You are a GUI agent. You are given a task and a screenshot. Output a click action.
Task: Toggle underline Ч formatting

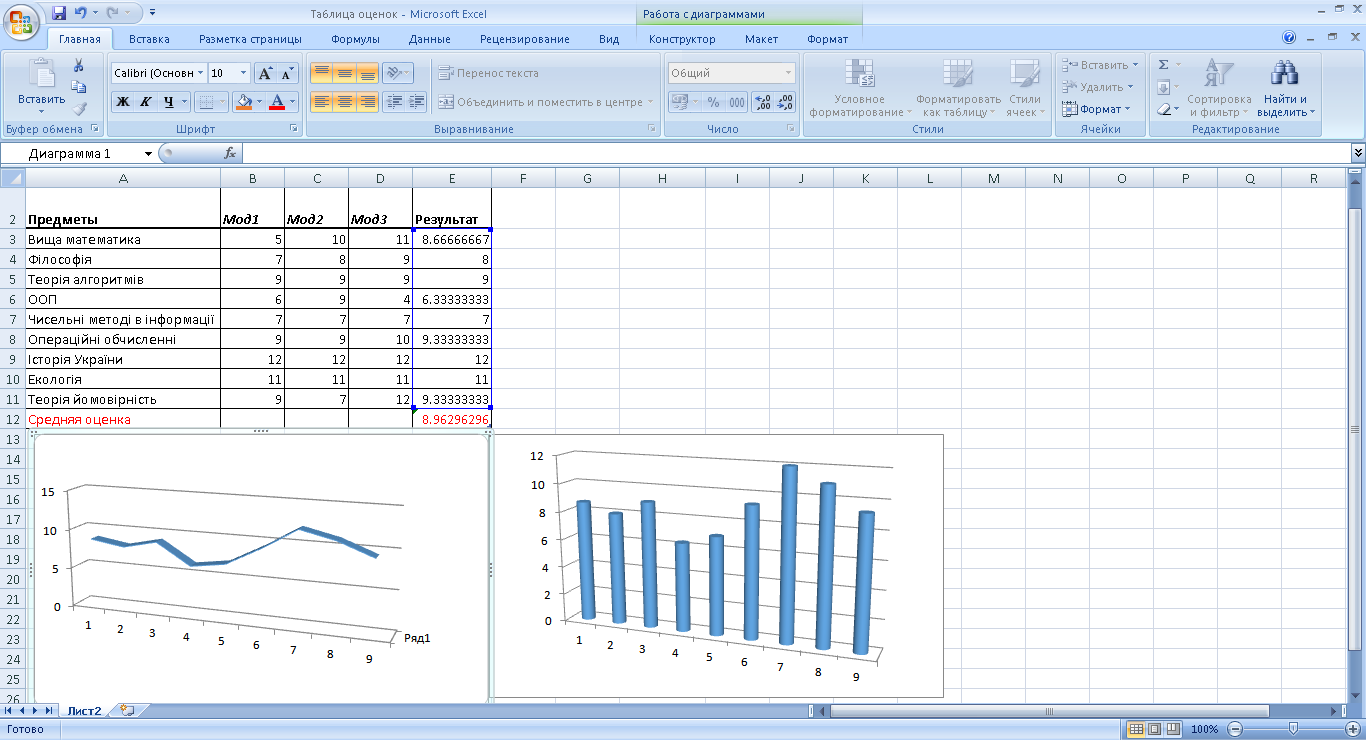[x=168, y=102]
